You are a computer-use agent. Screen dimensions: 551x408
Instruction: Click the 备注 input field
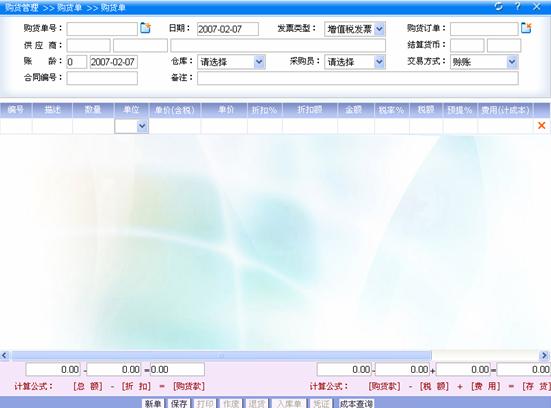[x=357, y=78]
